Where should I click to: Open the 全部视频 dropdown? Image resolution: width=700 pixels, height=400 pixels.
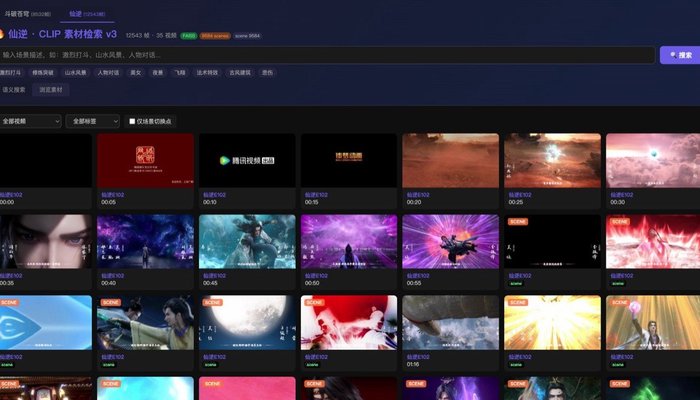[30, 121]
